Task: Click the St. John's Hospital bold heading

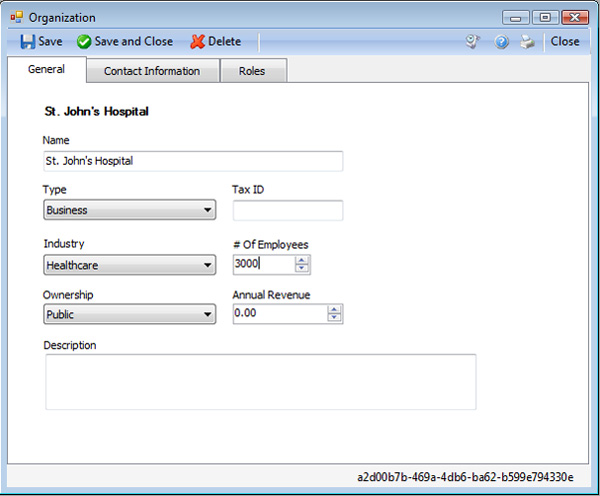Action: pyautogui.click(x=96, y=111)
